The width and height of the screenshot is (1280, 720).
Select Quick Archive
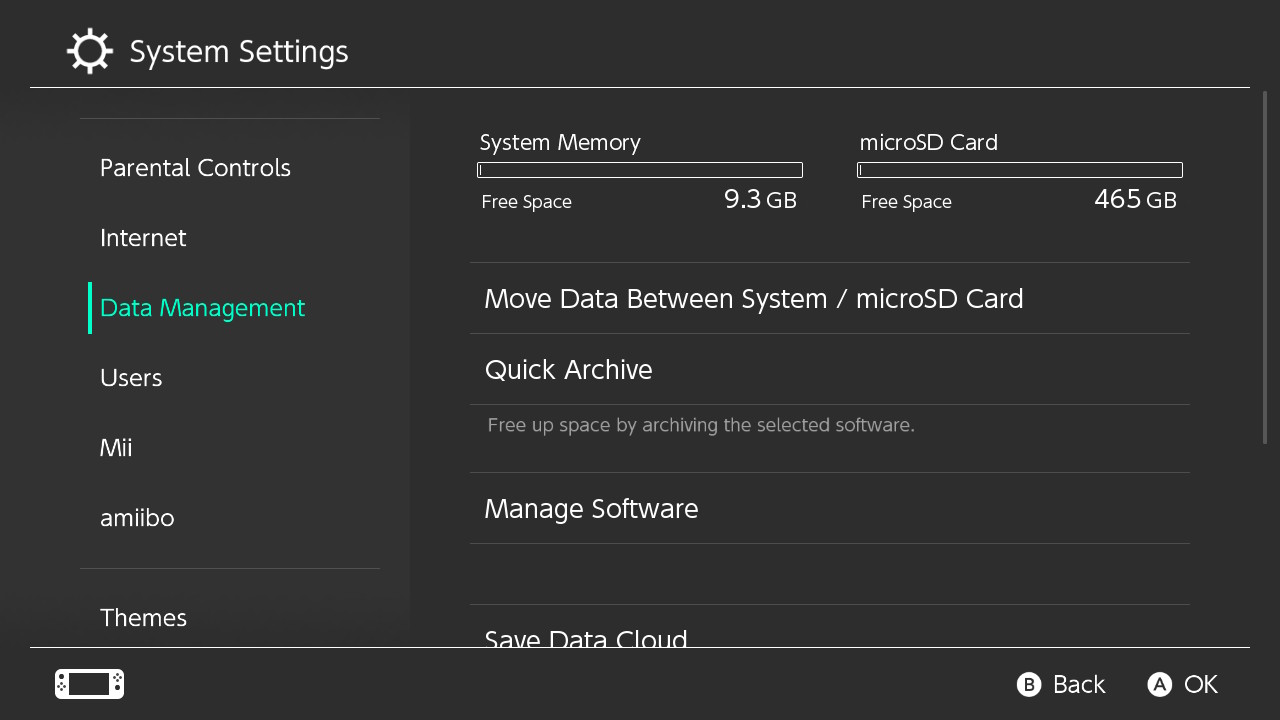tap(568, 369)
